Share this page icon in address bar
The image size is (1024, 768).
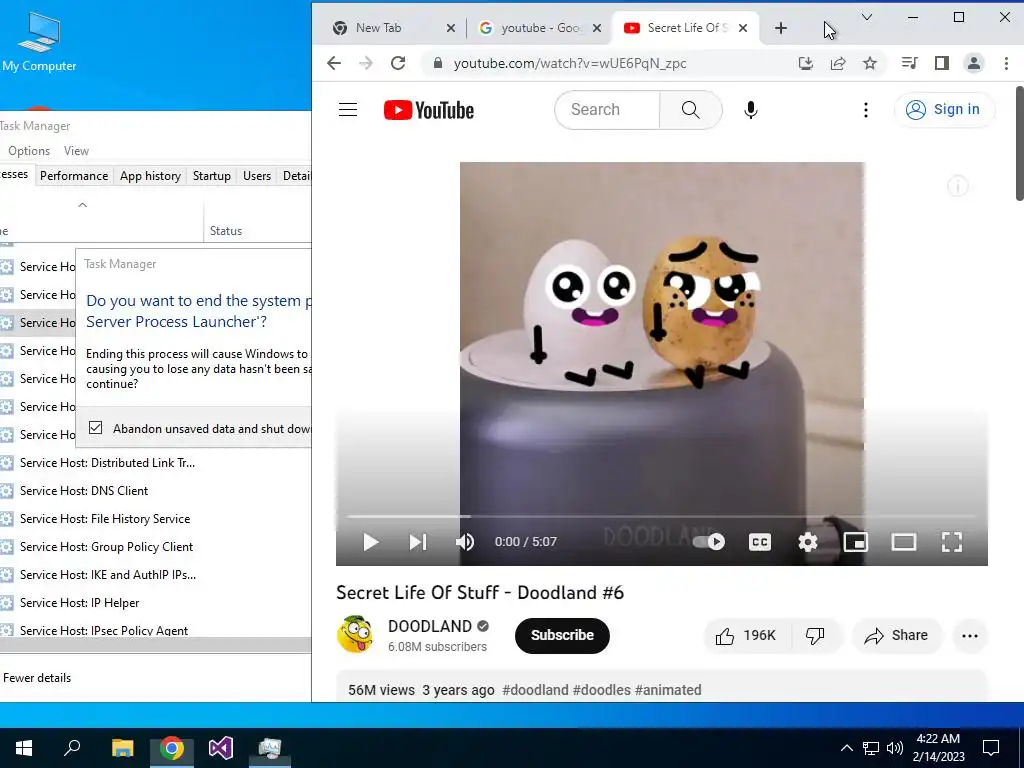838,63
